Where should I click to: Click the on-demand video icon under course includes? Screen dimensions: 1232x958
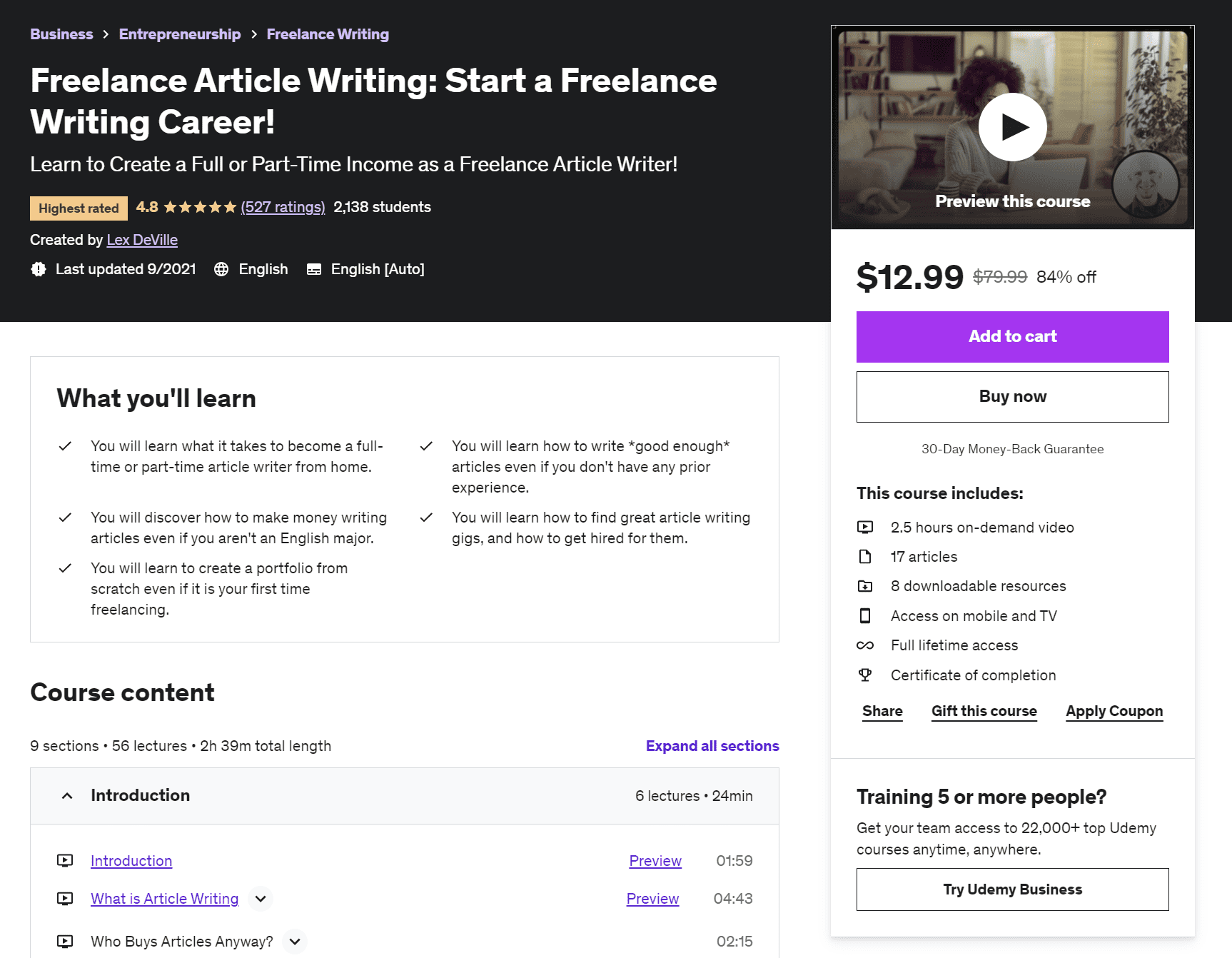pyautogui.click(x=866, y=527)
